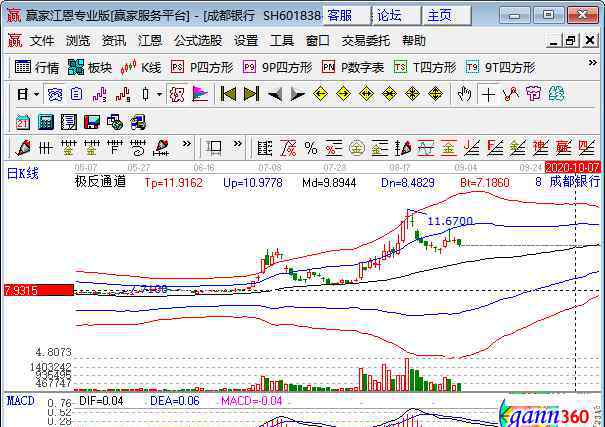Click the 日K线 chart label
The image size is (605, 427).
(23, 174)
